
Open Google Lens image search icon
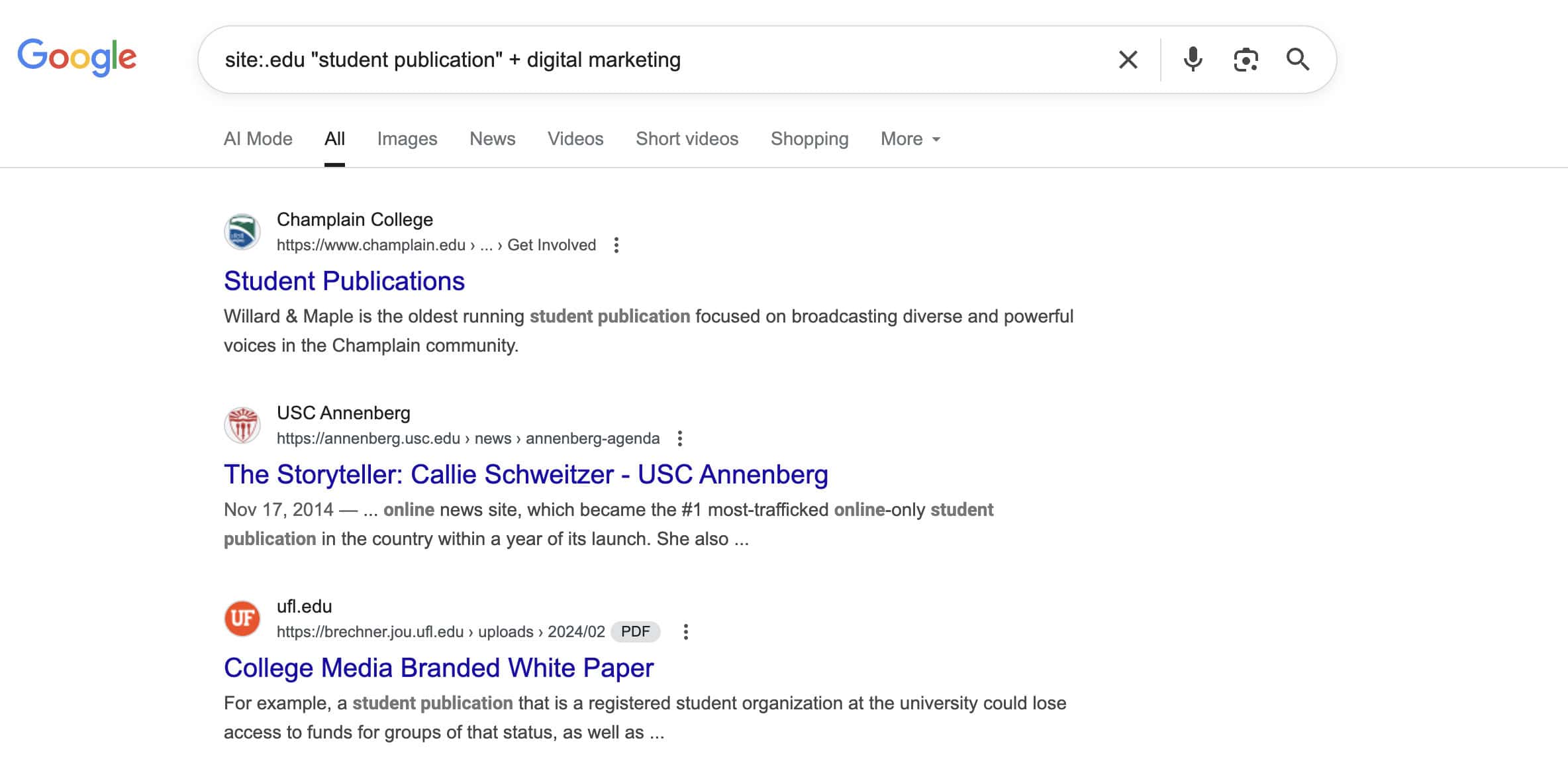pos(1246,60)
